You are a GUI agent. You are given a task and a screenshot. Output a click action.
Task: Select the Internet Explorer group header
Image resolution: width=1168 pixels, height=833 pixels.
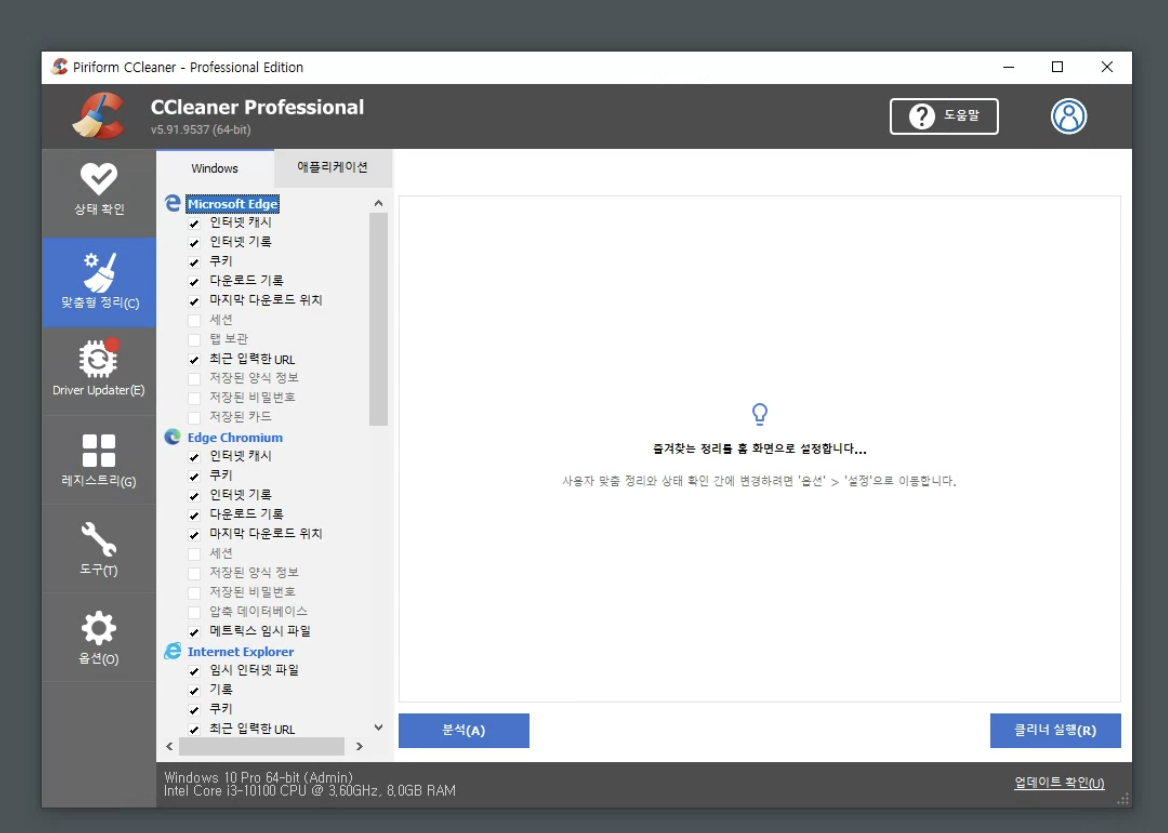click(x=241, y=651)
